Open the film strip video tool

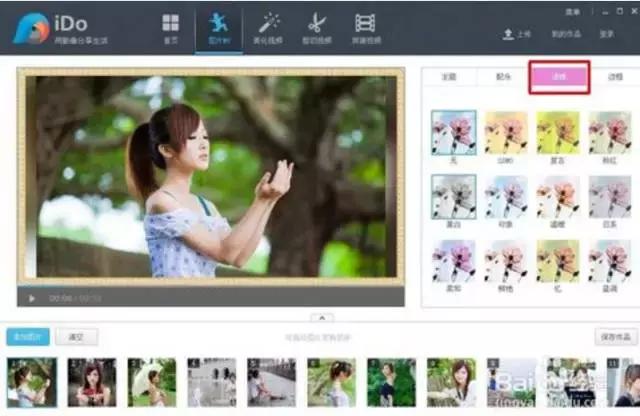point(365,23)
